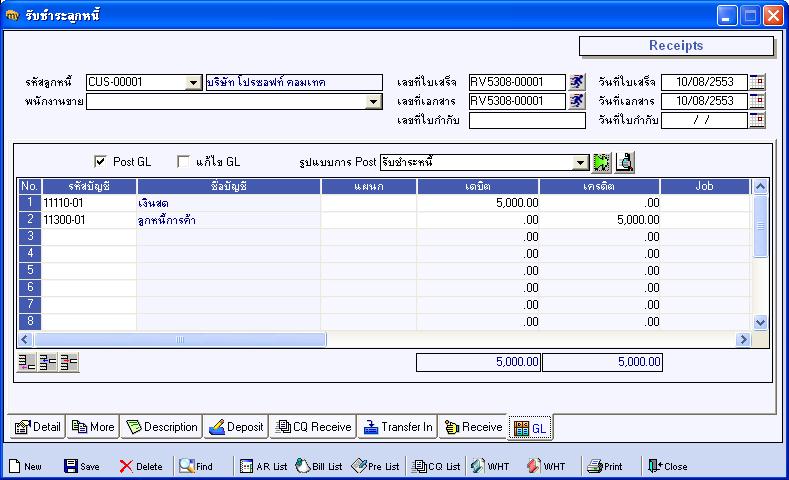Click the running-man icon beside เลขที่ใบเสร็จ
789x480 pixels.
(577, 82)
